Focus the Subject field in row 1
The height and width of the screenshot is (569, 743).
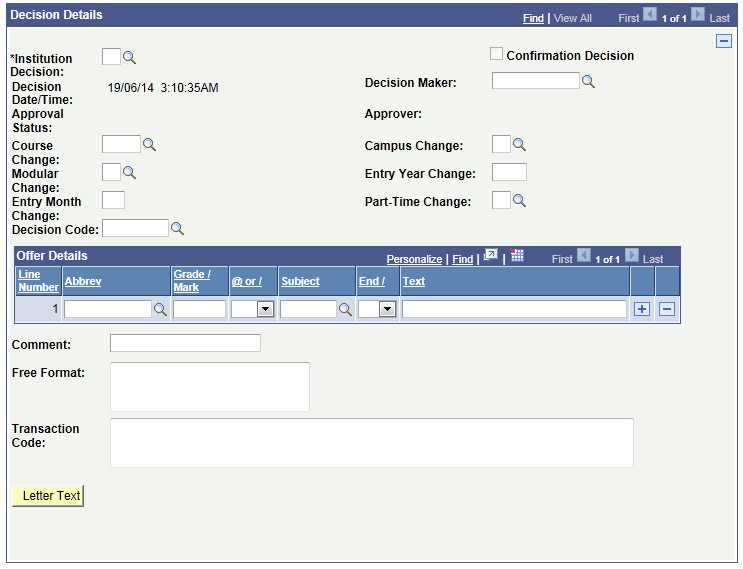[308, 309]
